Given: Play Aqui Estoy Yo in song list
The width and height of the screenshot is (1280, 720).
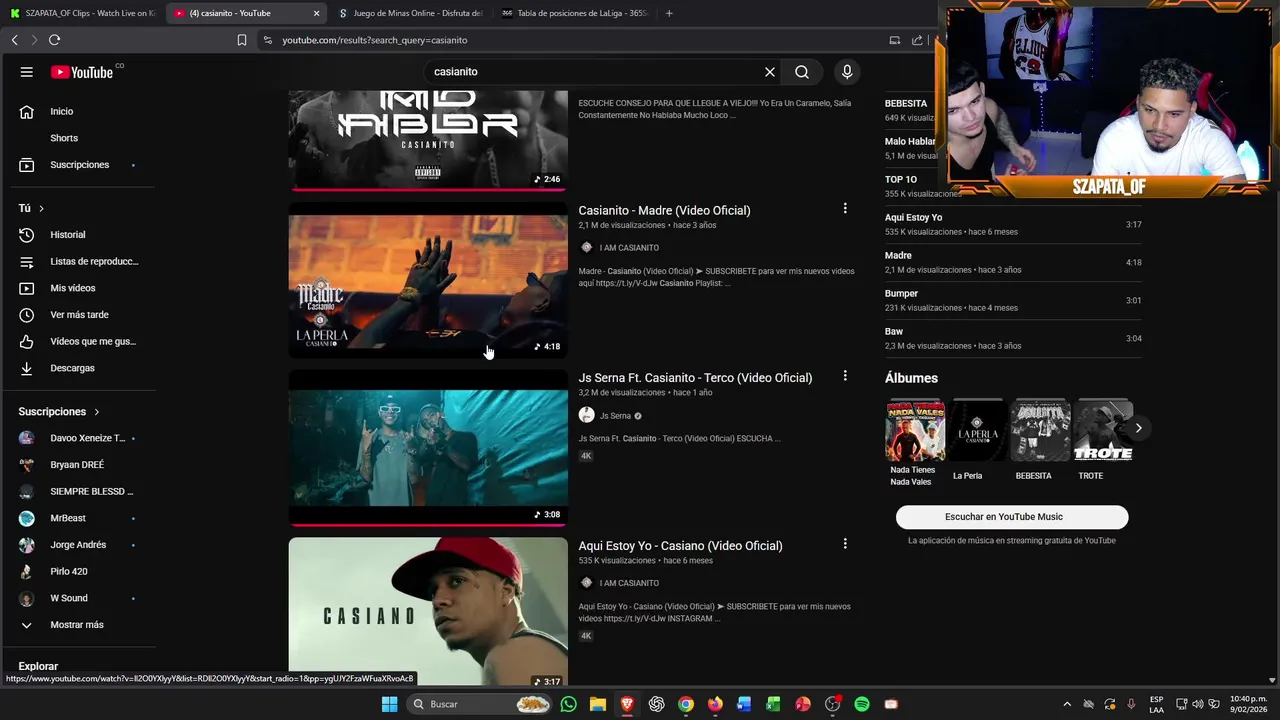Looking at the screenshot, I should tap(1013, 224).
